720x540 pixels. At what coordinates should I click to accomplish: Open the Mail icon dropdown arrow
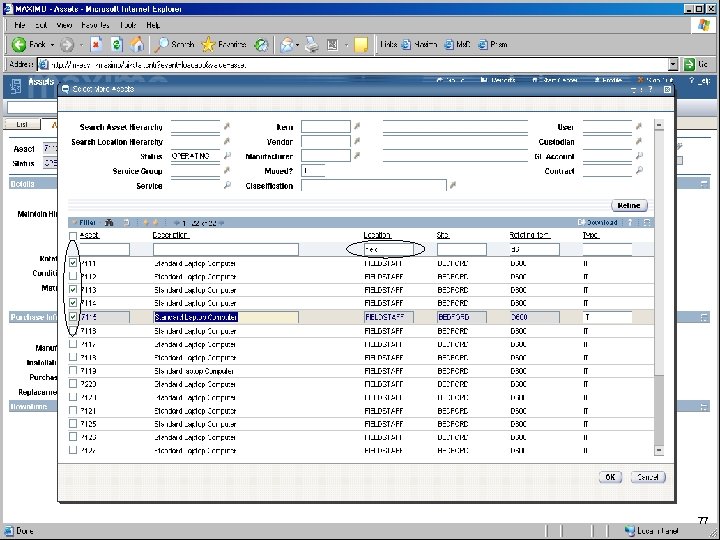pos(298,45)
